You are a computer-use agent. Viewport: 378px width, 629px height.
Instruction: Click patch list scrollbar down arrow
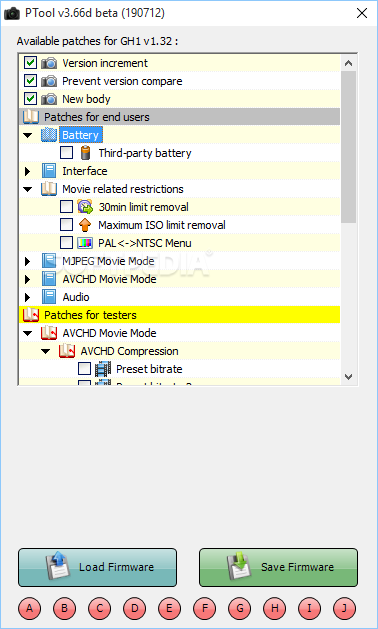[348, 377]
